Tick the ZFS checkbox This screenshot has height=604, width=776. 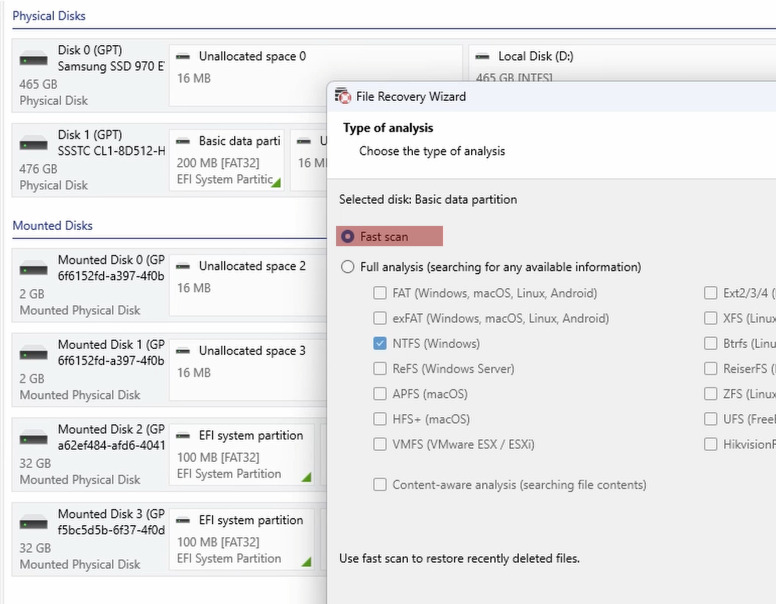click(x=710, y=394)
